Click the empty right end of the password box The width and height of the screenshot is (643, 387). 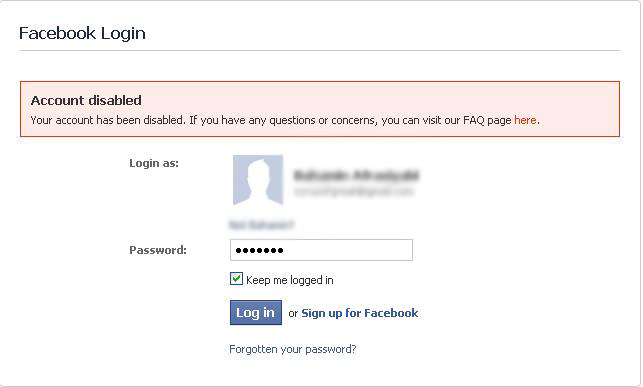[x=369, y=250]
